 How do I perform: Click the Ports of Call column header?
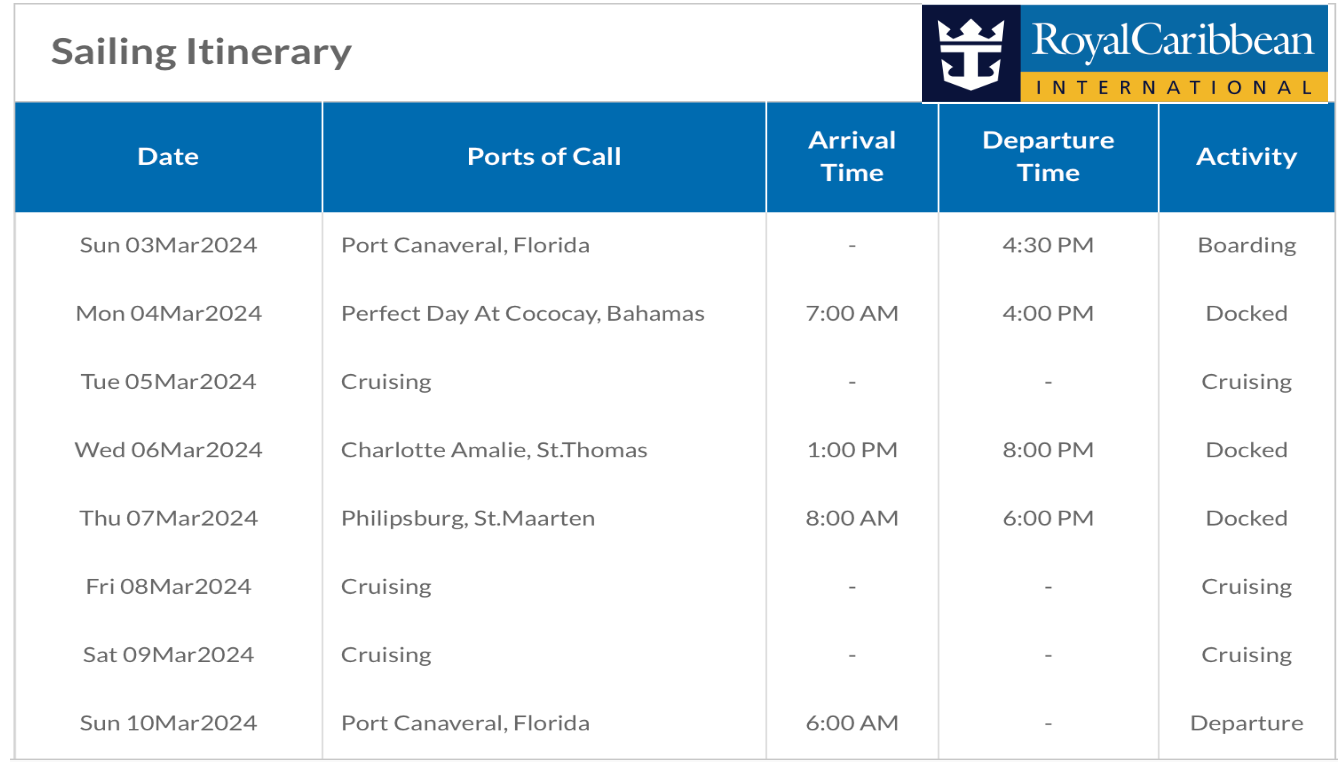pyautogui.click(x=544, y=157)
